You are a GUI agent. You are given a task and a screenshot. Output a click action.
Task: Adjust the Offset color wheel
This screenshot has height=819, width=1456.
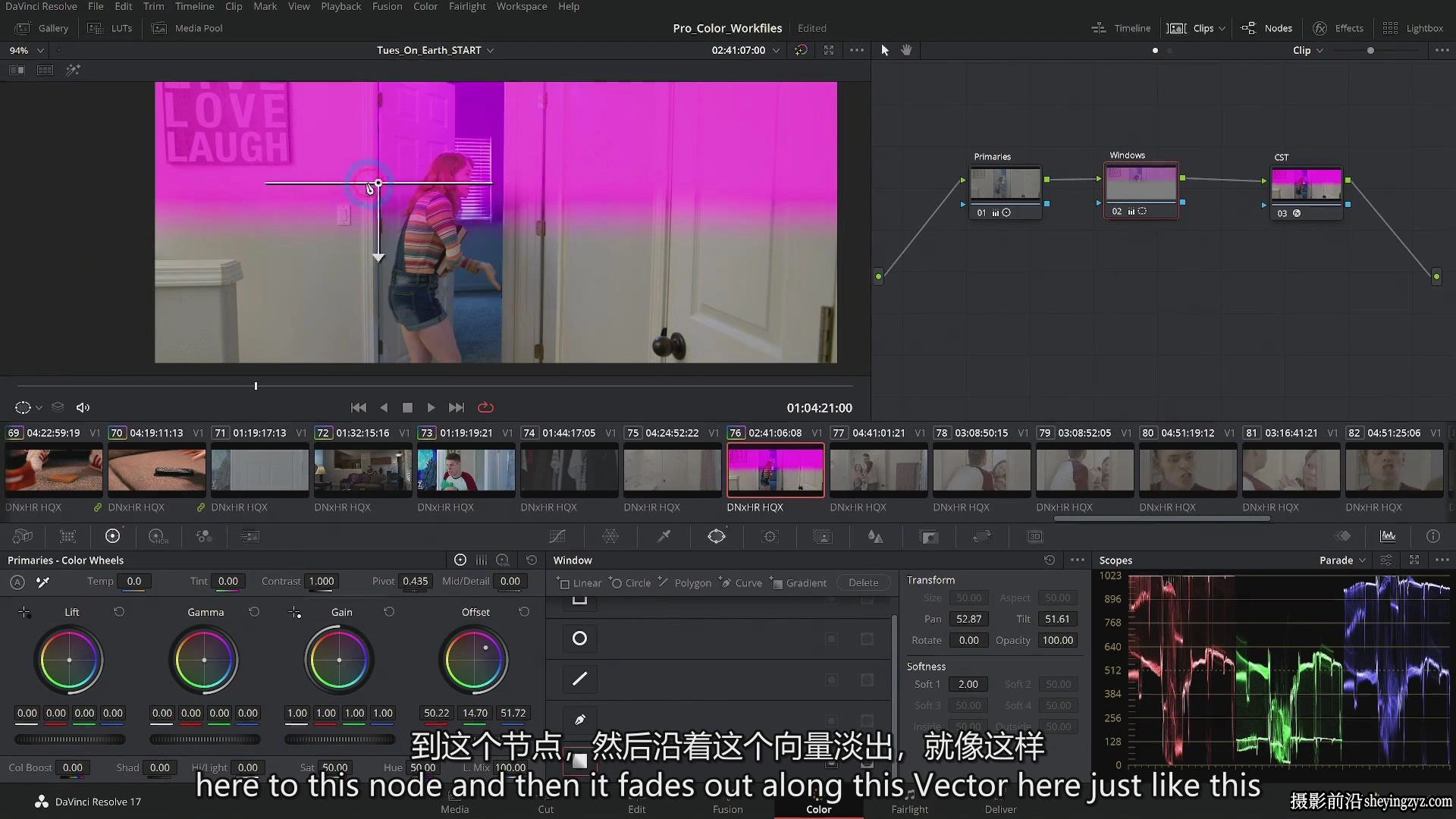click(x=475, y=660)
